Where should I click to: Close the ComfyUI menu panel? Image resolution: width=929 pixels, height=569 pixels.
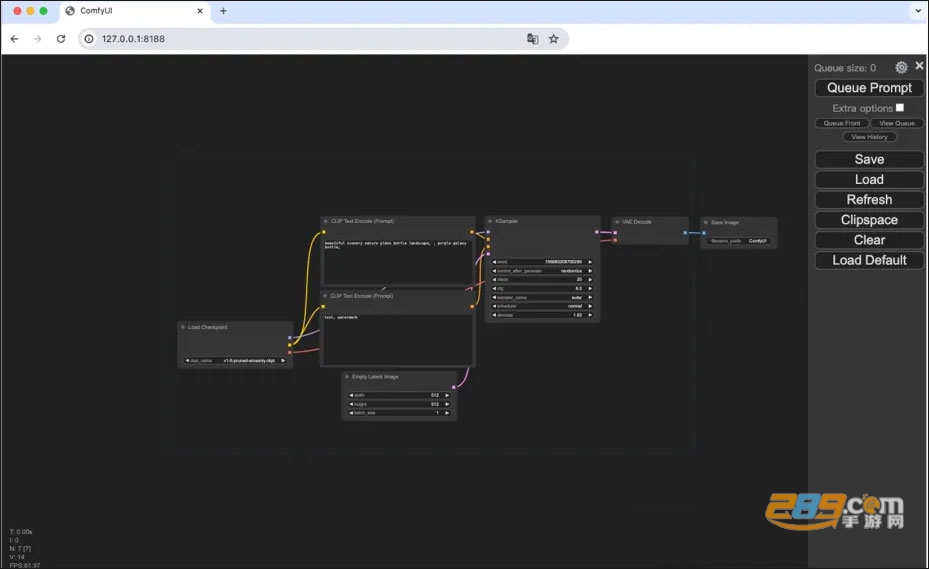click(x=919, y=66)
